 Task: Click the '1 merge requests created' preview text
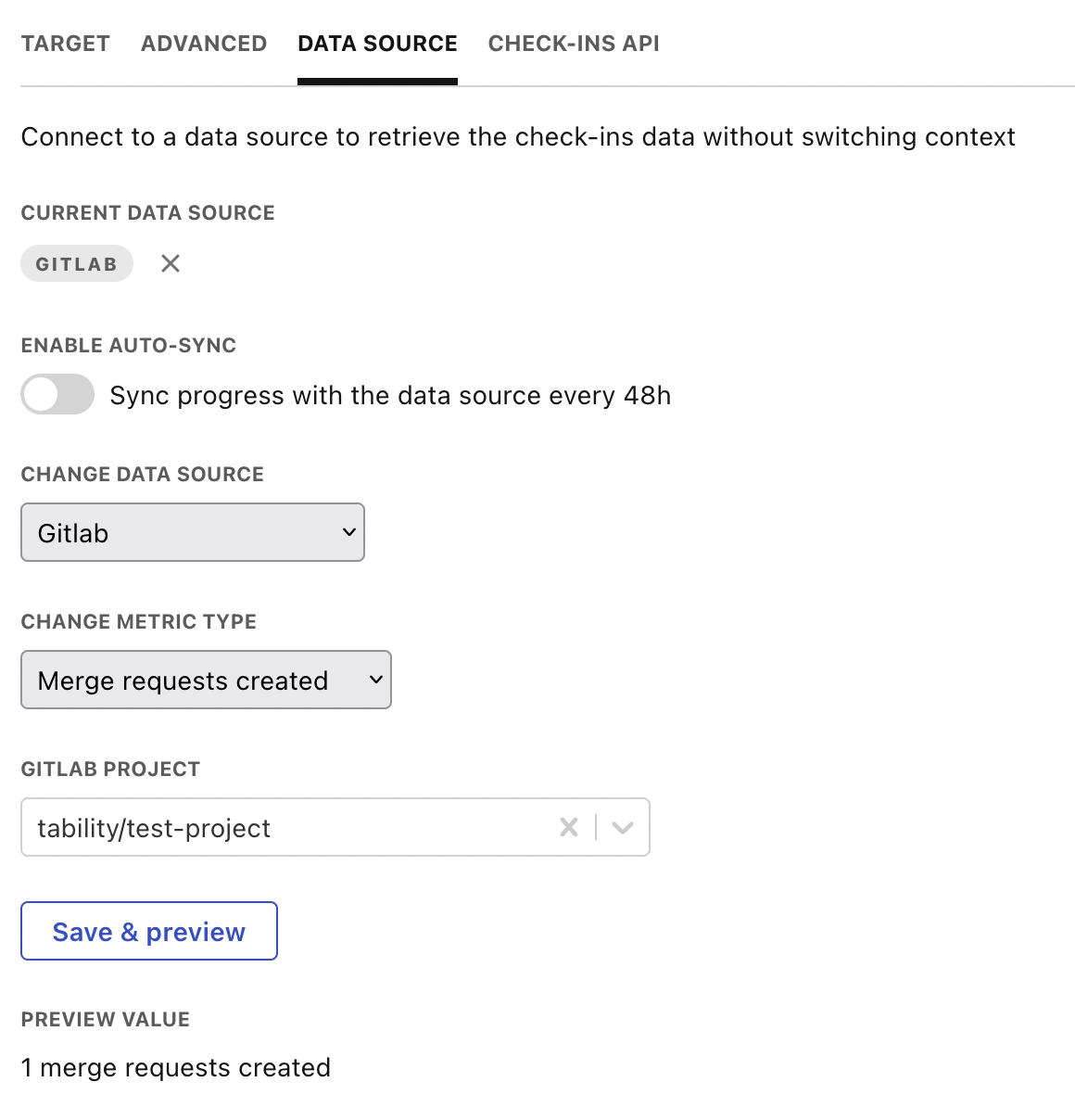point(176,1068)
